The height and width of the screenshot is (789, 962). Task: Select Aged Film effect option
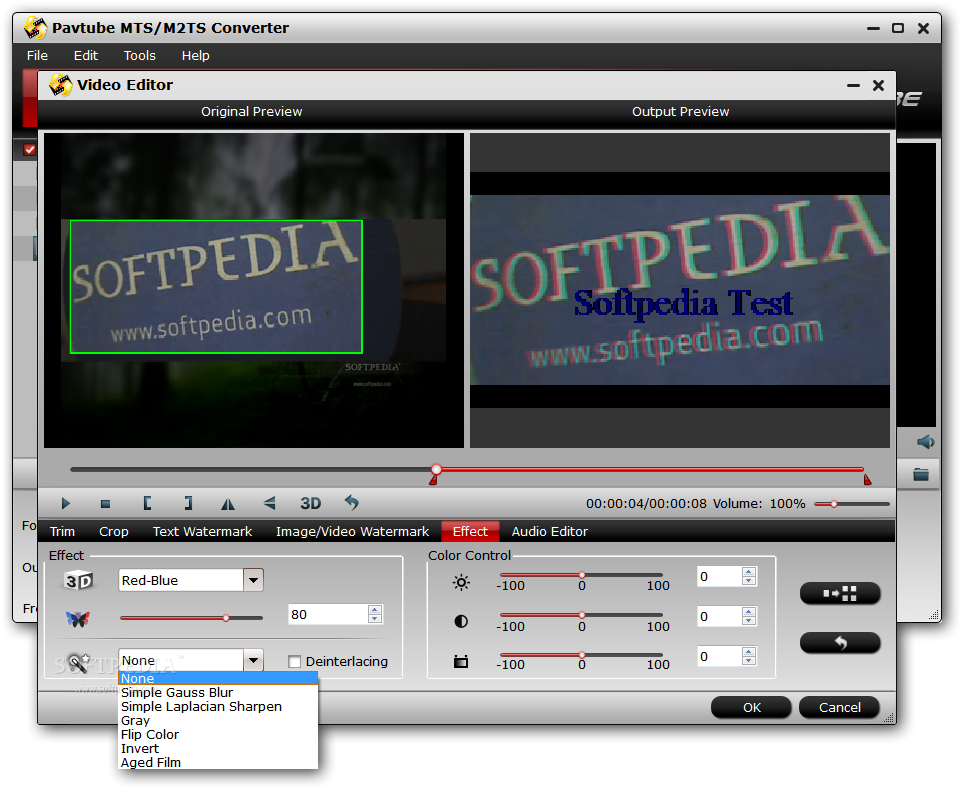pos(218,763)
